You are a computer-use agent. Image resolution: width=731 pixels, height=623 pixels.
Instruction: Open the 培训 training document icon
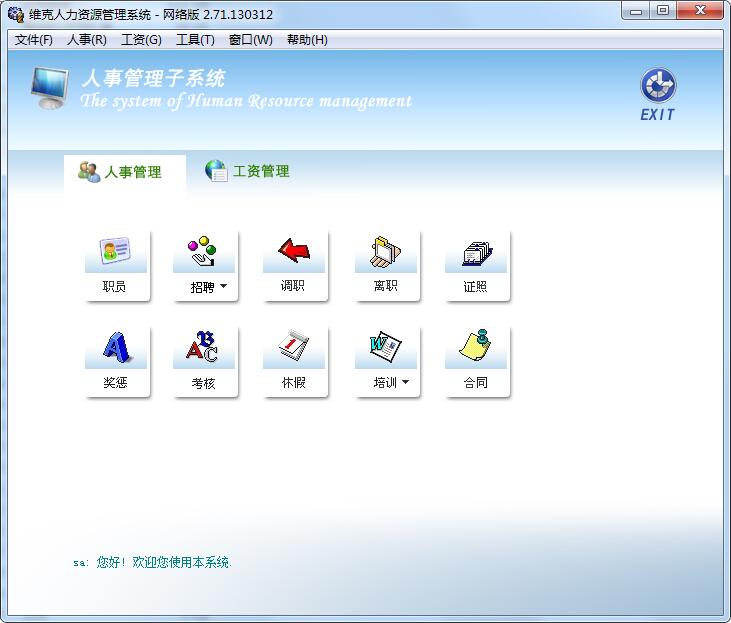coord(385,346)
